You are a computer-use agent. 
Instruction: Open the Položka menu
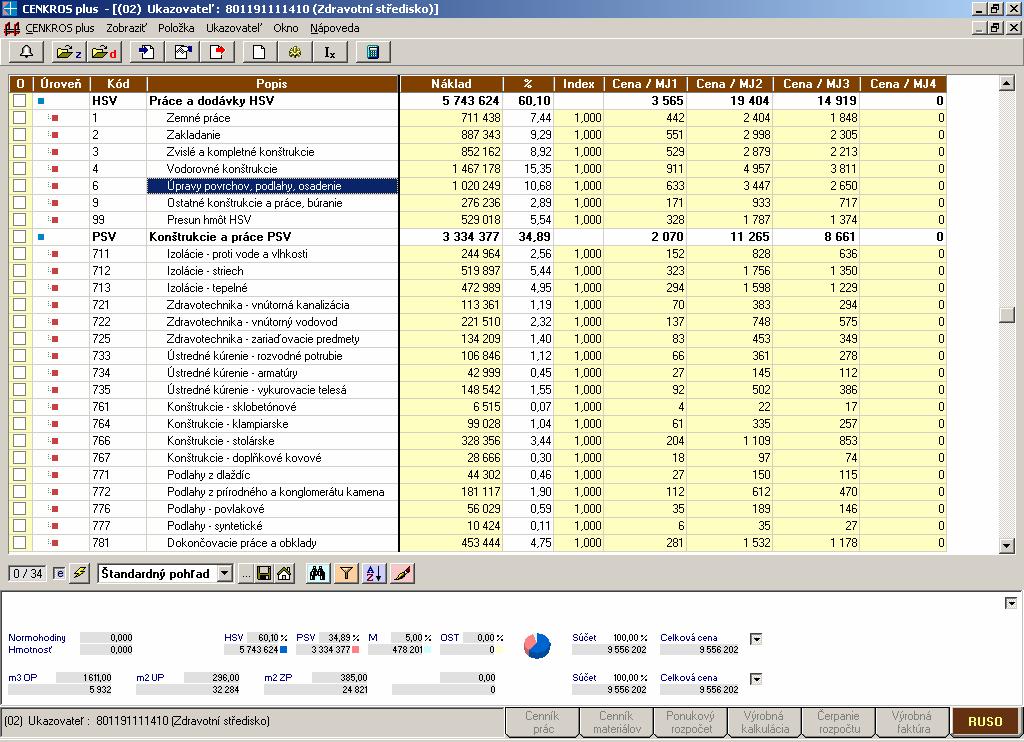(x=176, y=28)
